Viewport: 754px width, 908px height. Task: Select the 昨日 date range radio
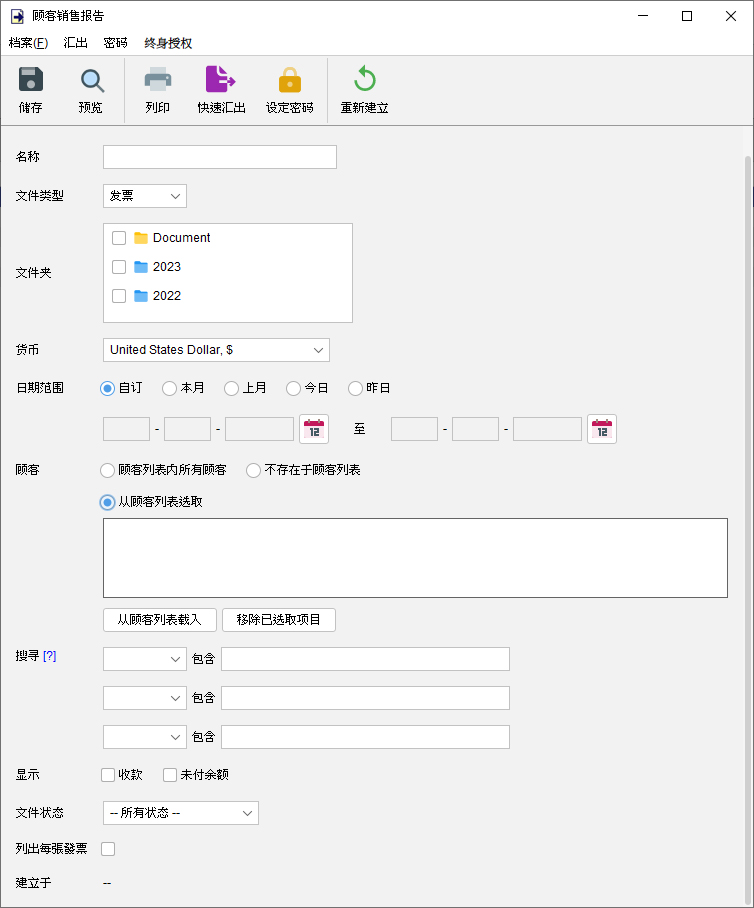(355, 388)
